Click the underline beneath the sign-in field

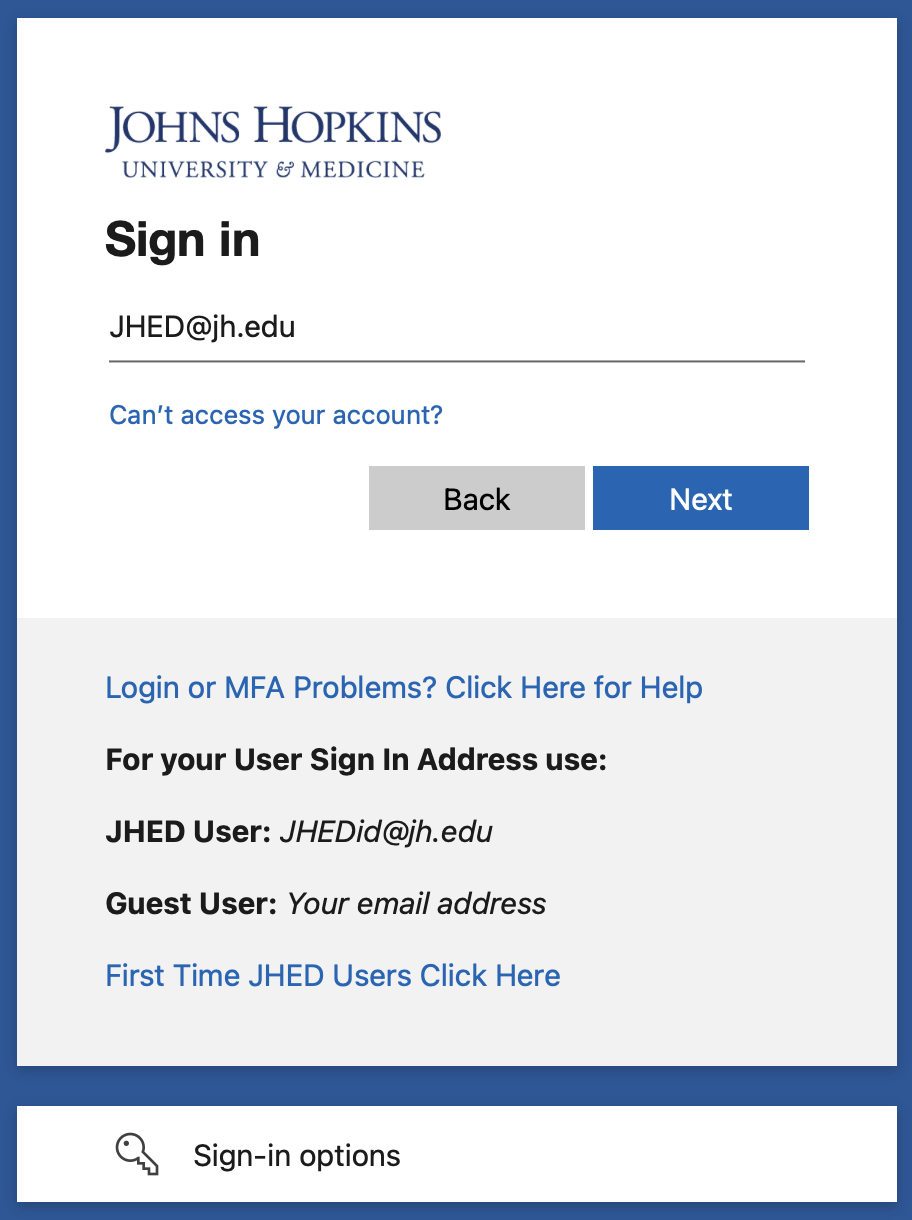pos(456,360)
